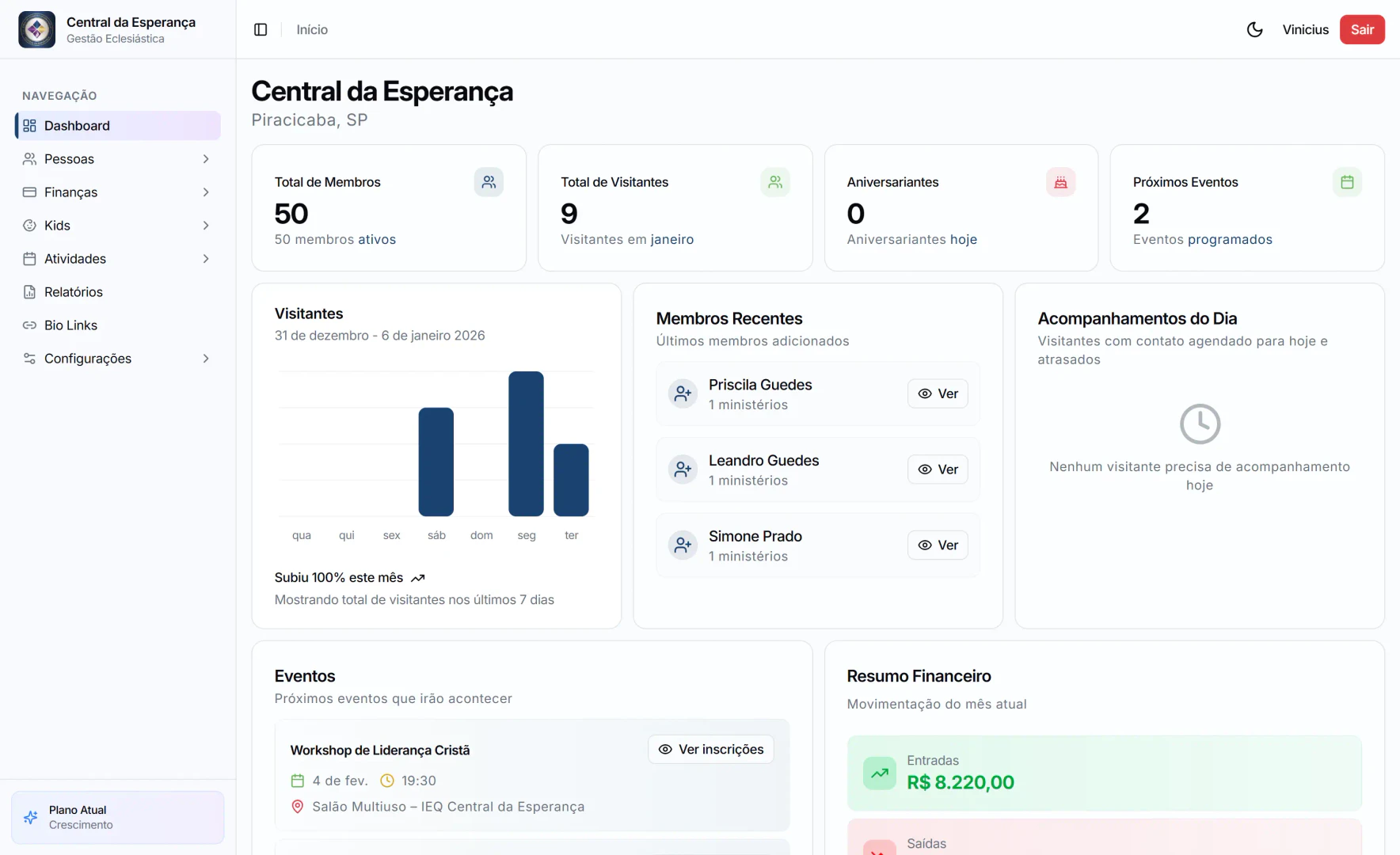Toggle visibility for Simone Prado with Ver

(938, 545)
